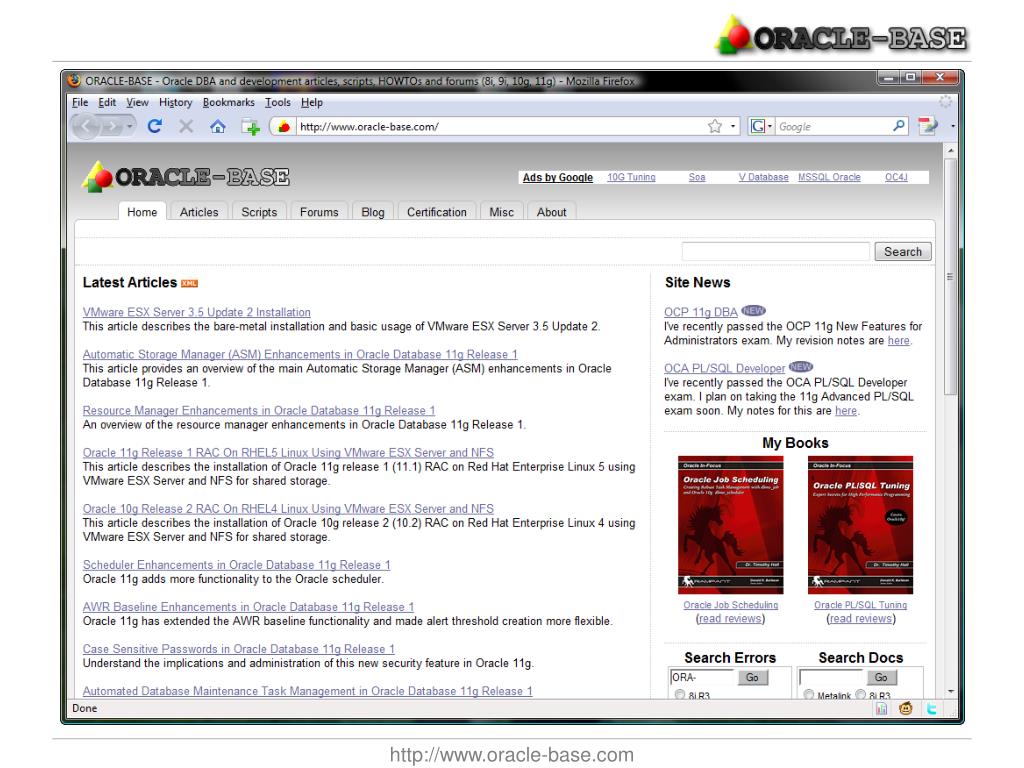Bookmark this page with the star icon

click(x=715, y=126)
